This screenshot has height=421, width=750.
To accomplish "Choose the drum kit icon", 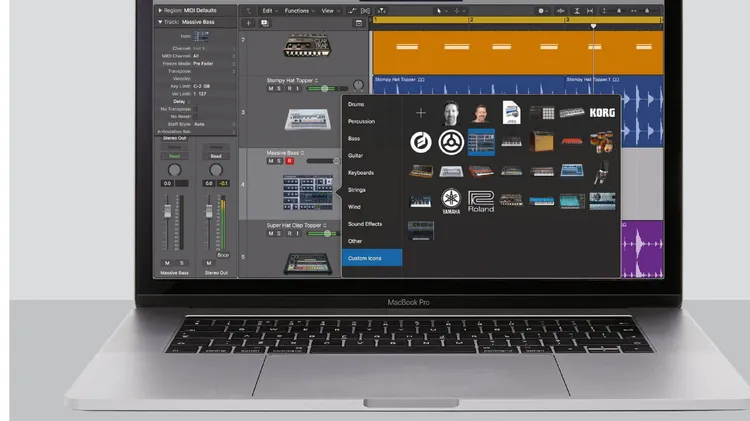I will 602,142.
